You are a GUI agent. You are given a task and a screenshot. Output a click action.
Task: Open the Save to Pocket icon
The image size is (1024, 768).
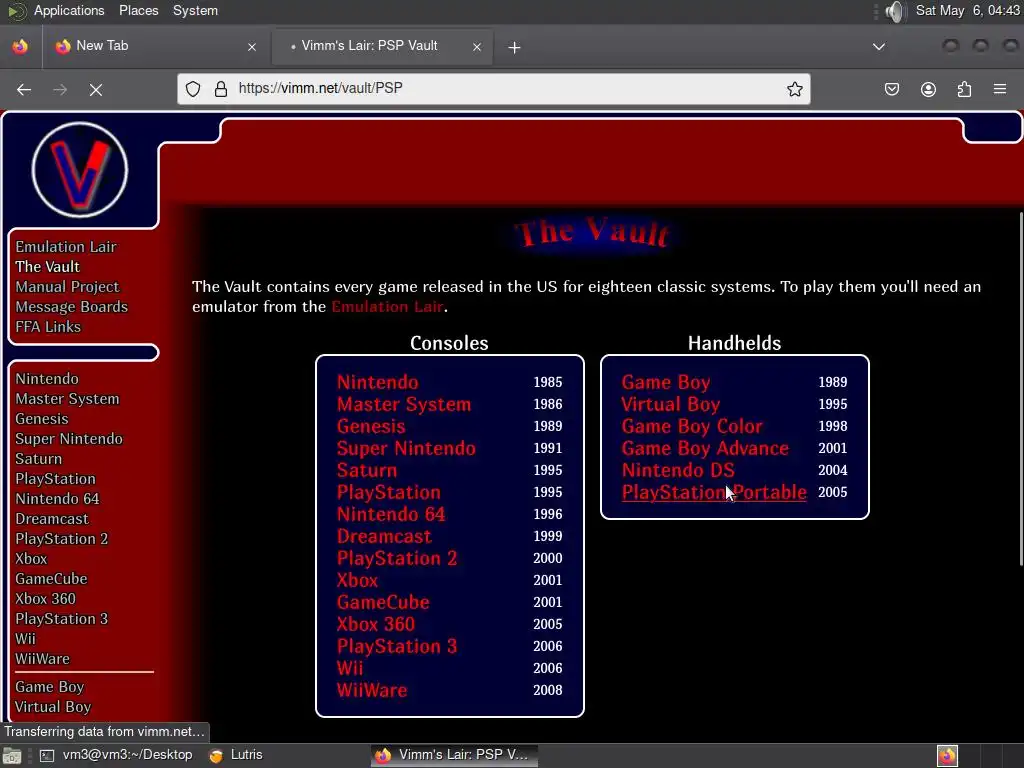pyautogui.click(x=891, y=89)
